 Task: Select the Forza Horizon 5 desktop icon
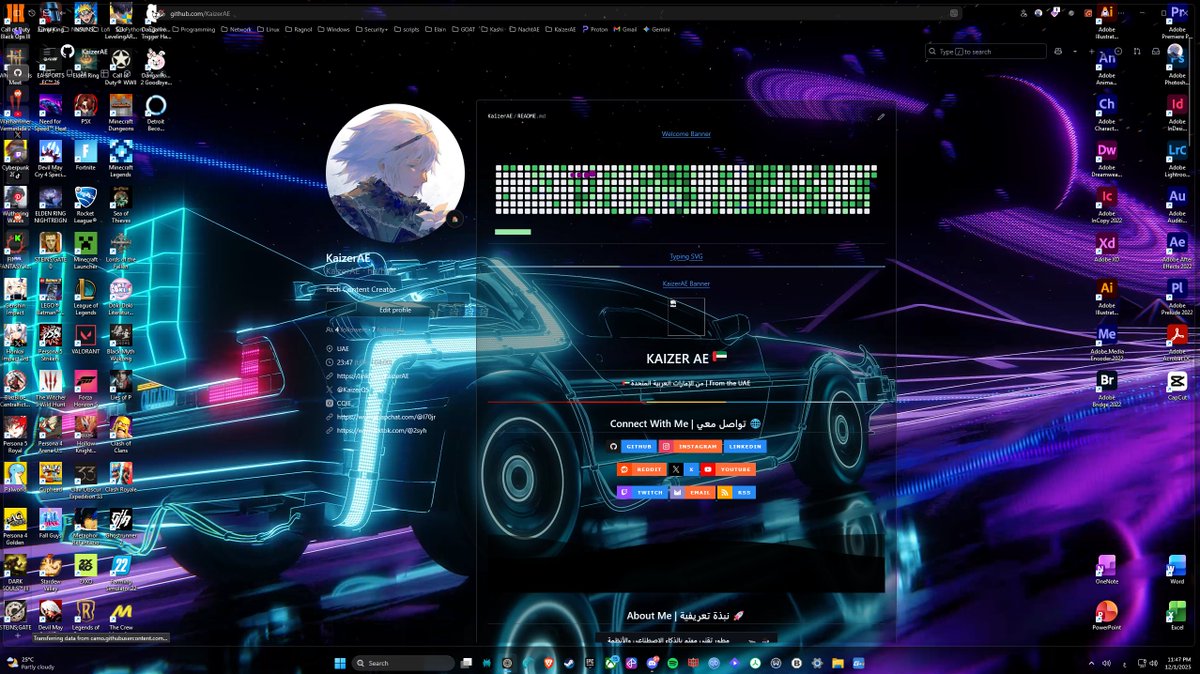(x=85, y=387)
